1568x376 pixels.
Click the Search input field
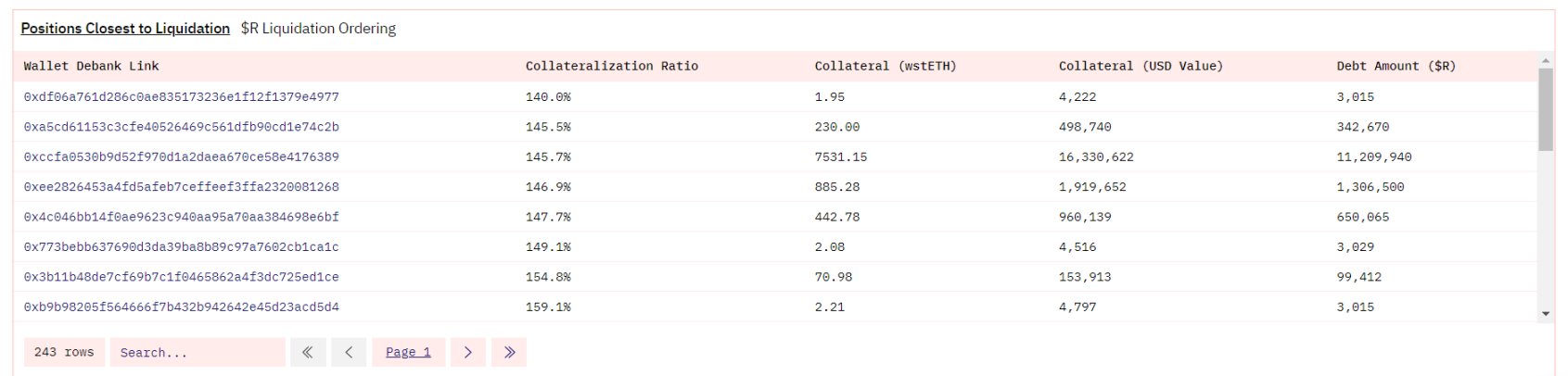197,352
